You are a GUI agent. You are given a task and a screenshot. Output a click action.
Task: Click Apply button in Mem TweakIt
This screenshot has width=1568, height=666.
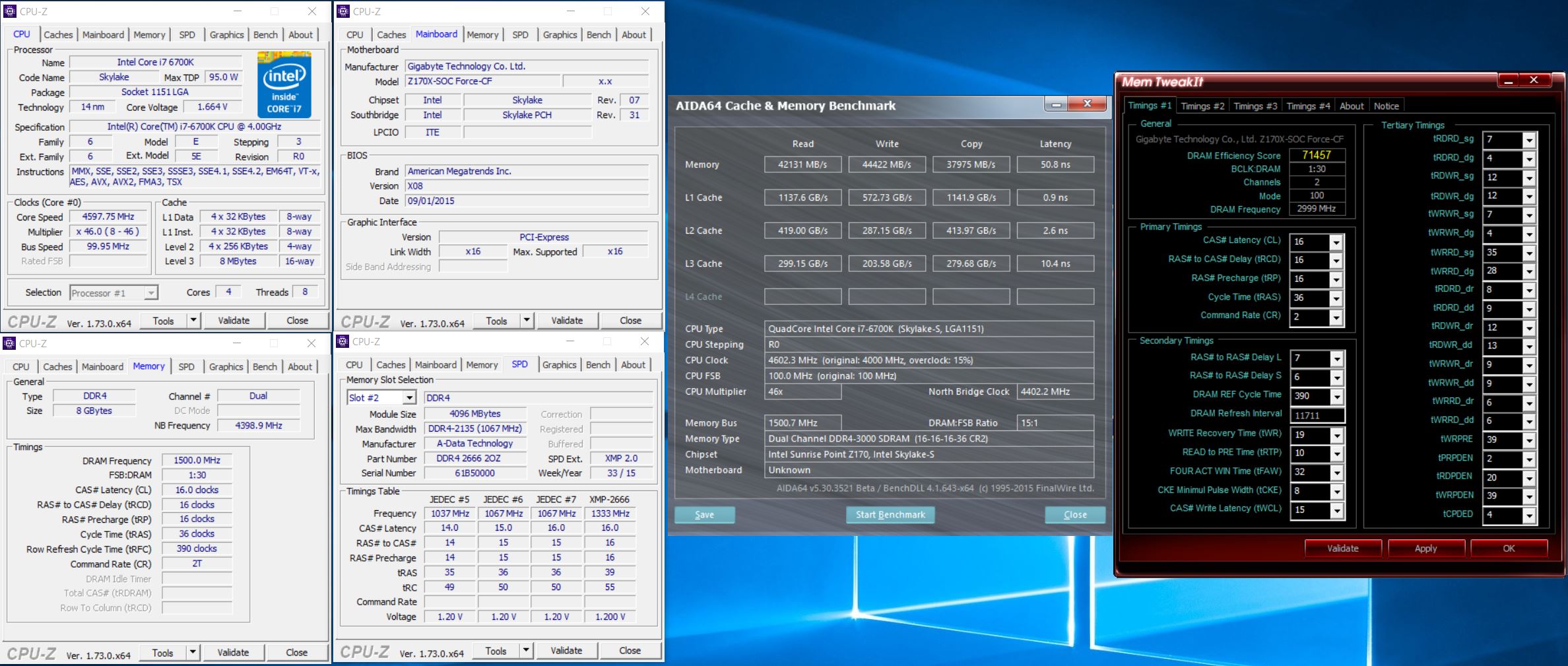[x=1425, y=549]
